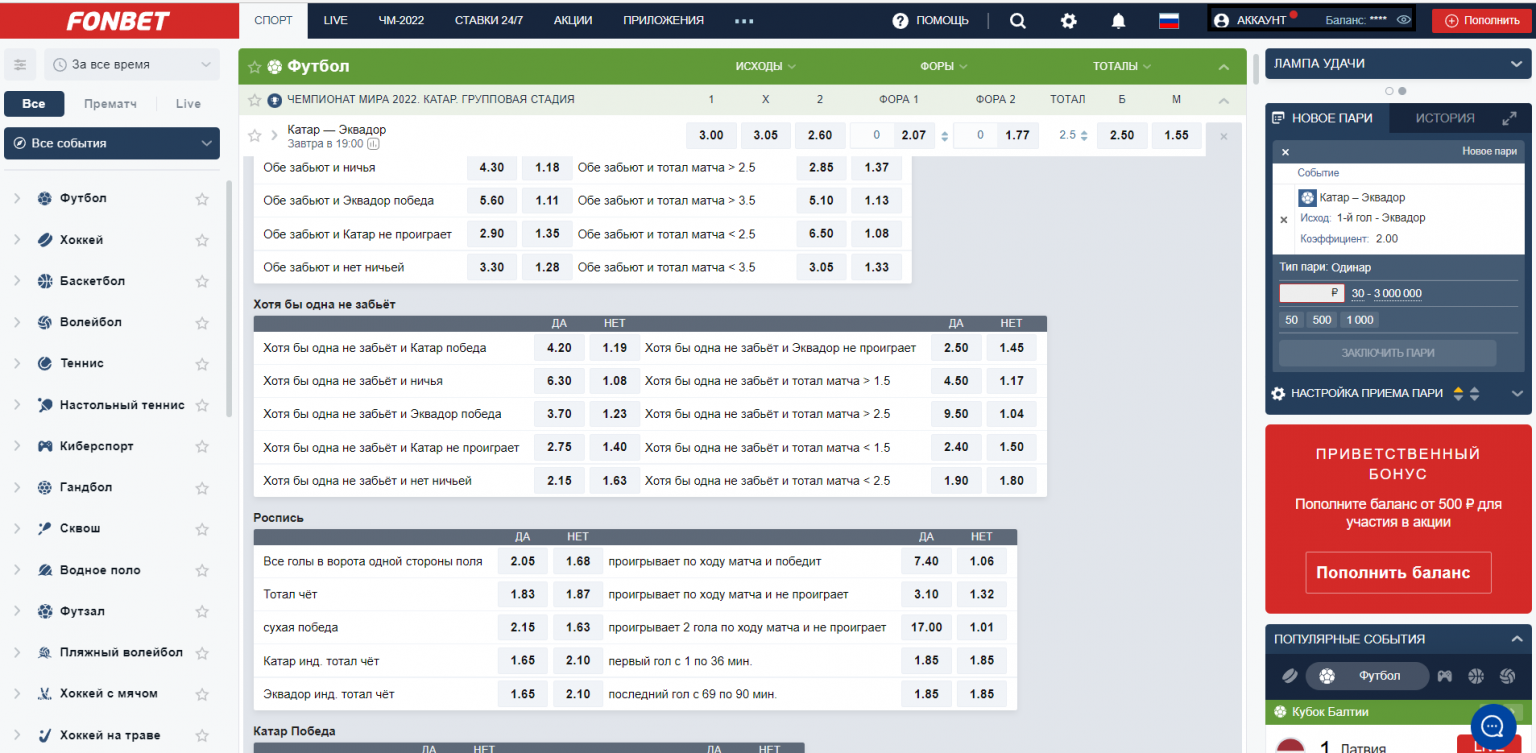Favorite Хоккей in the sidebar with star
The image size is (1536, 753).
(202, 240)
